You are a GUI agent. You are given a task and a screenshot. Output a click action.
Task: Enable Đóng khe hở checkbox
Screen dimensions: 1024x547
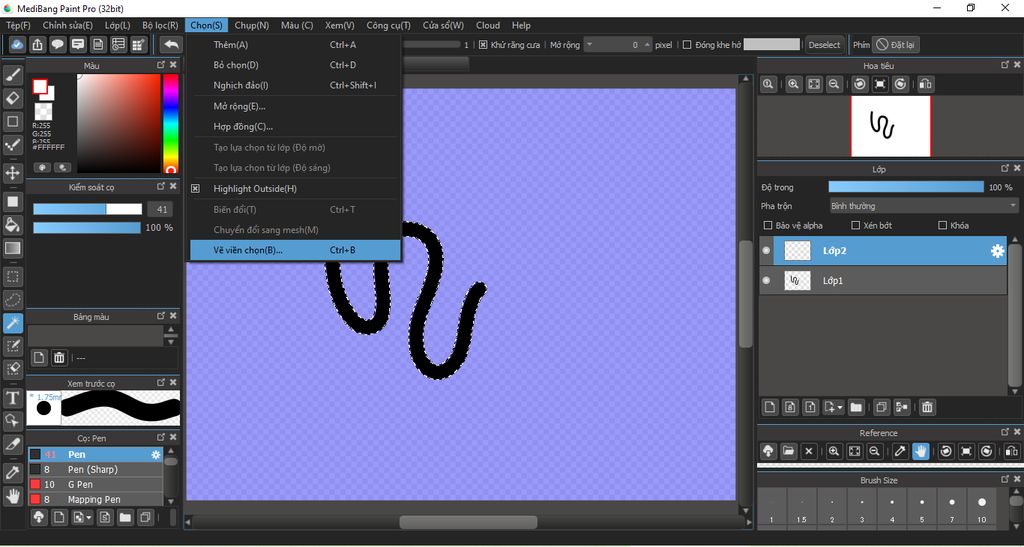pos(687,45)
